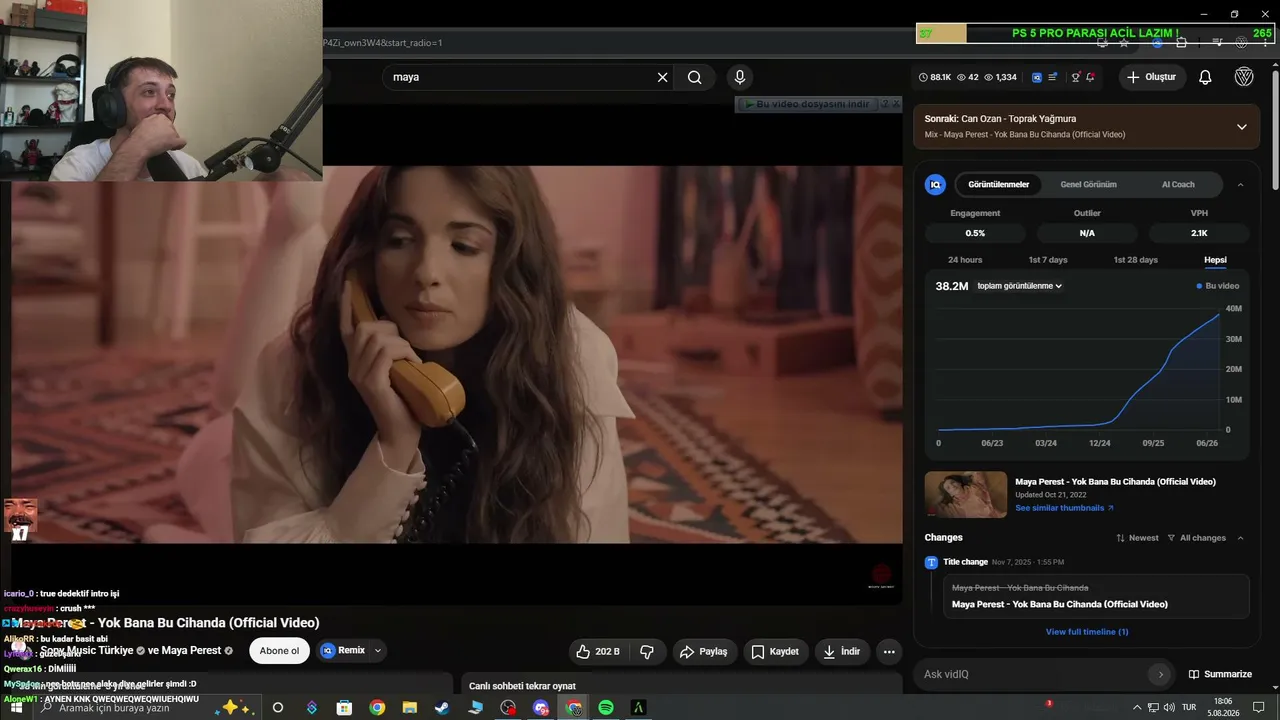This screenshot has width=1280, height=720.
Task: Open Steam from the taskbar
Action: (x=441, y=708)
